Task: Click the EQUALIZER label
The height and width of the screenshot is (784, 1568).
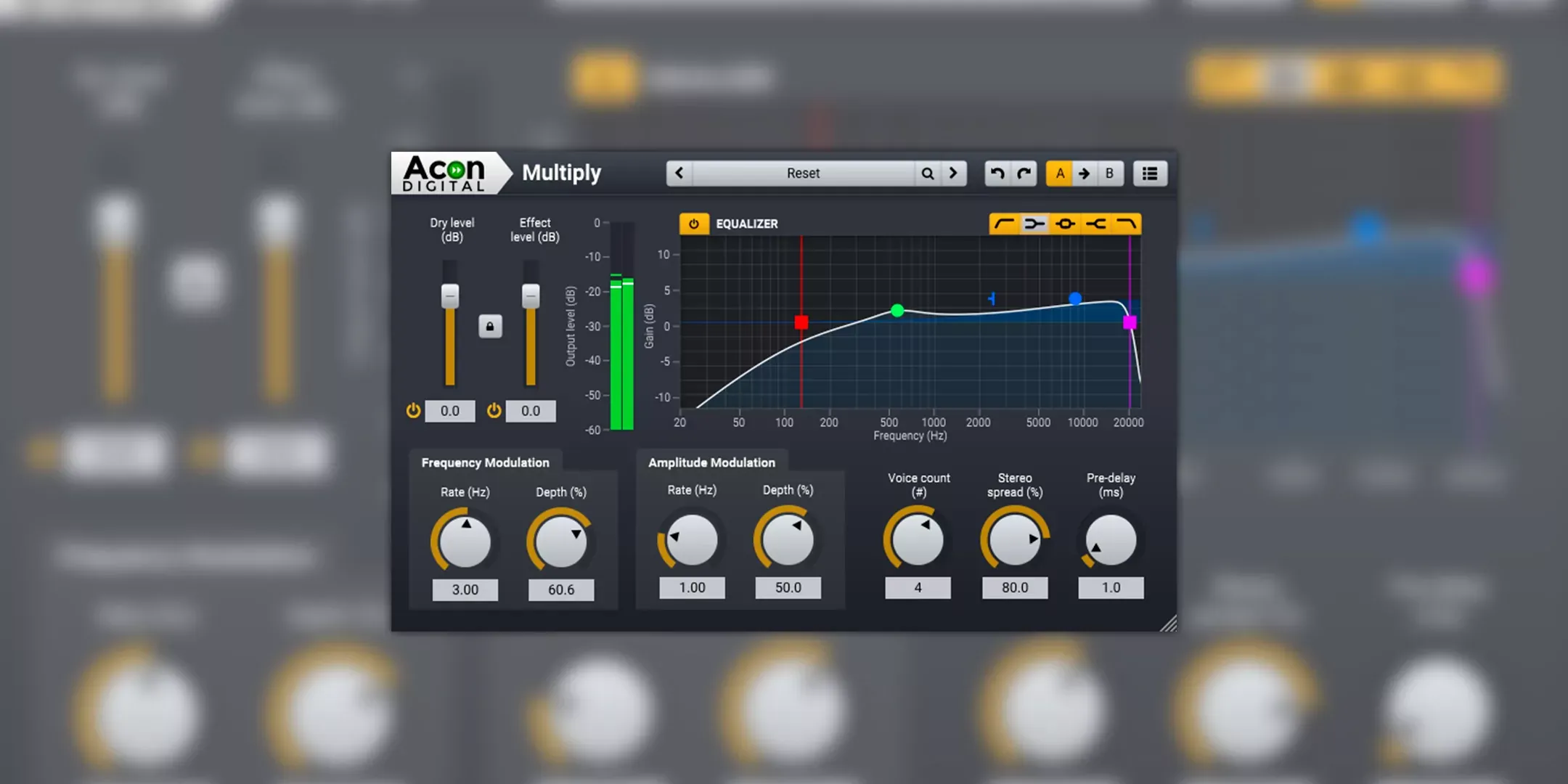Action: (747, 224)
